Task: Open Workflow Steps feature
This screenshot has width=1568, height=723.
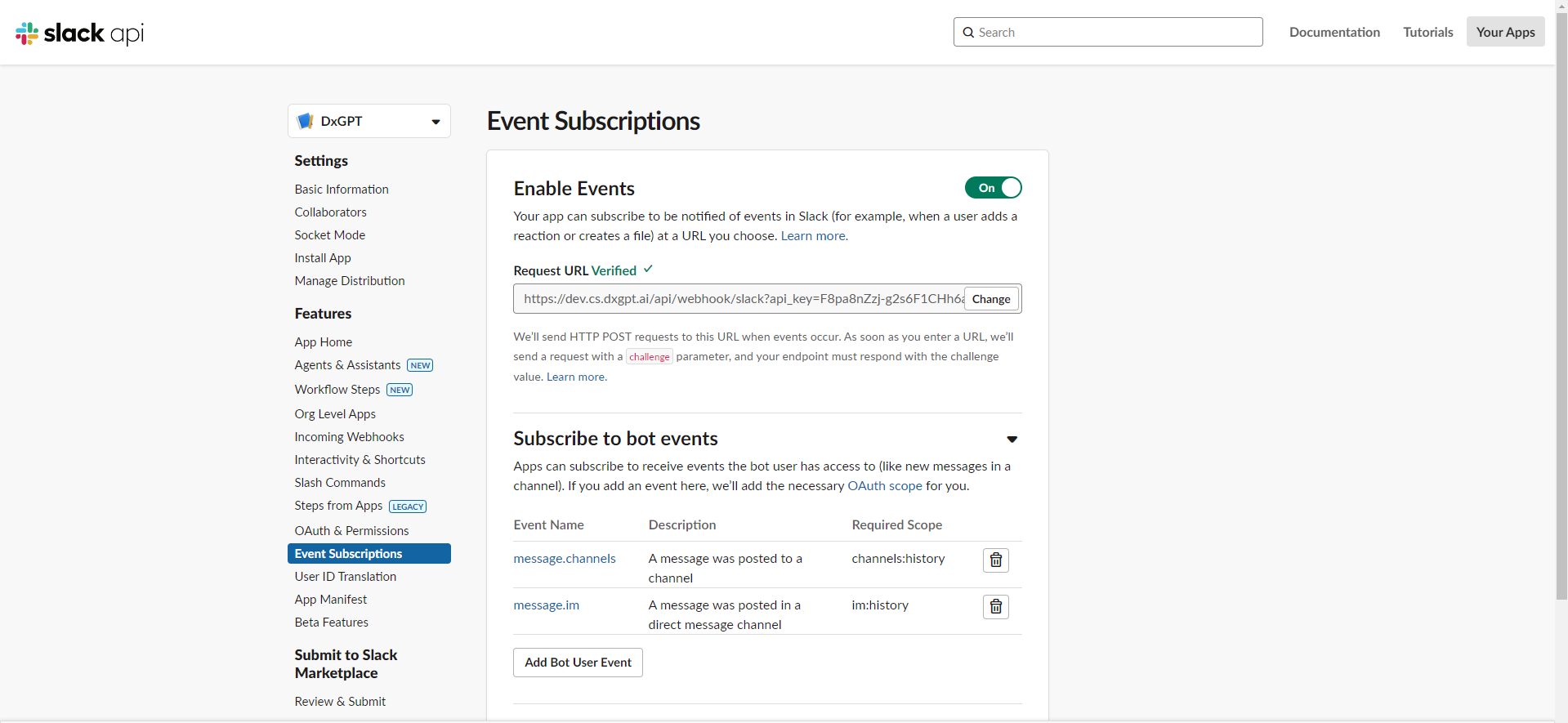Action: pyautogui.click(x=337, y=390)
